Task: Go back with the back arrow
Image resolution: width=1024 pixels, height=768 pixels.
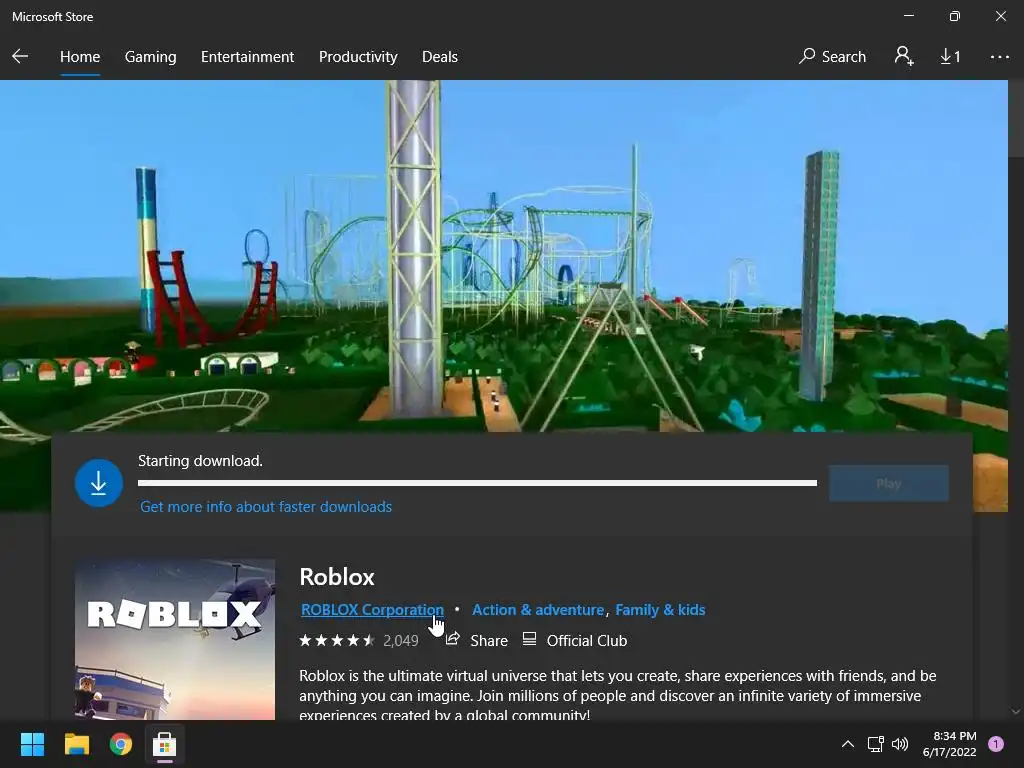Action: [x=20, y=57]
